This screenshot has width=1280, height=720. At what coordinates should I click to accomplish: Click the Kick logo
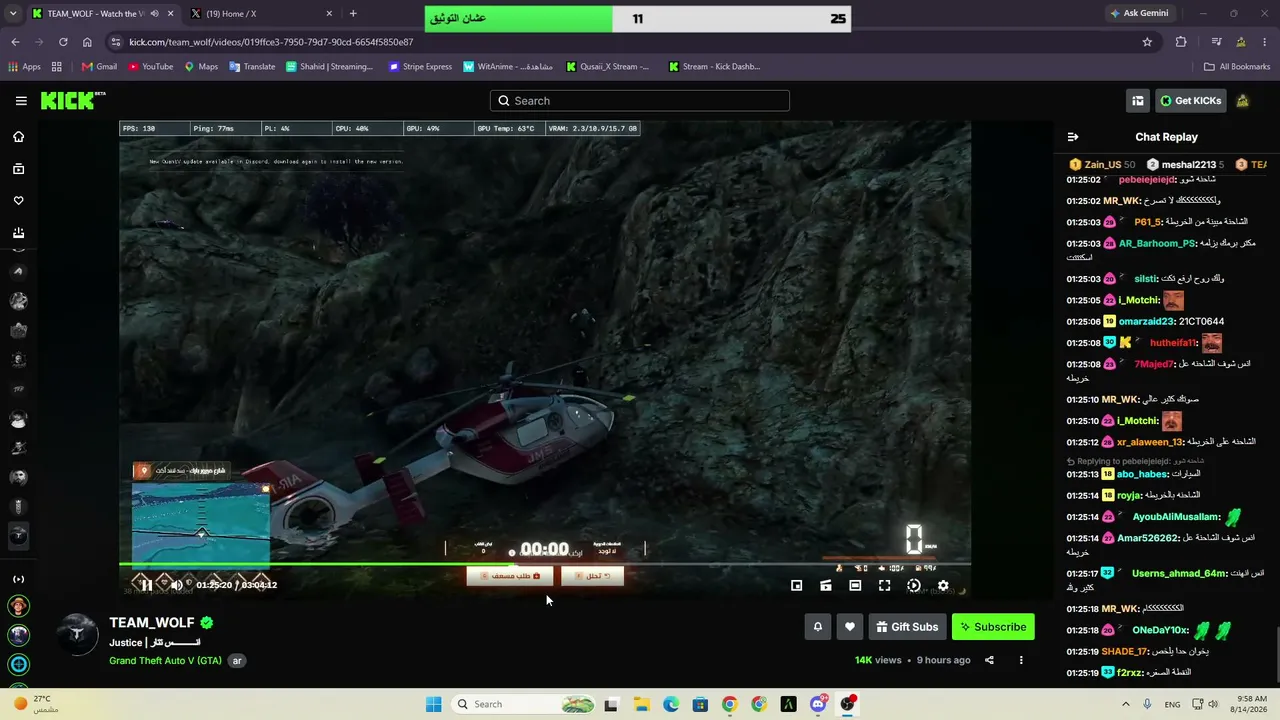click(73, 100)
